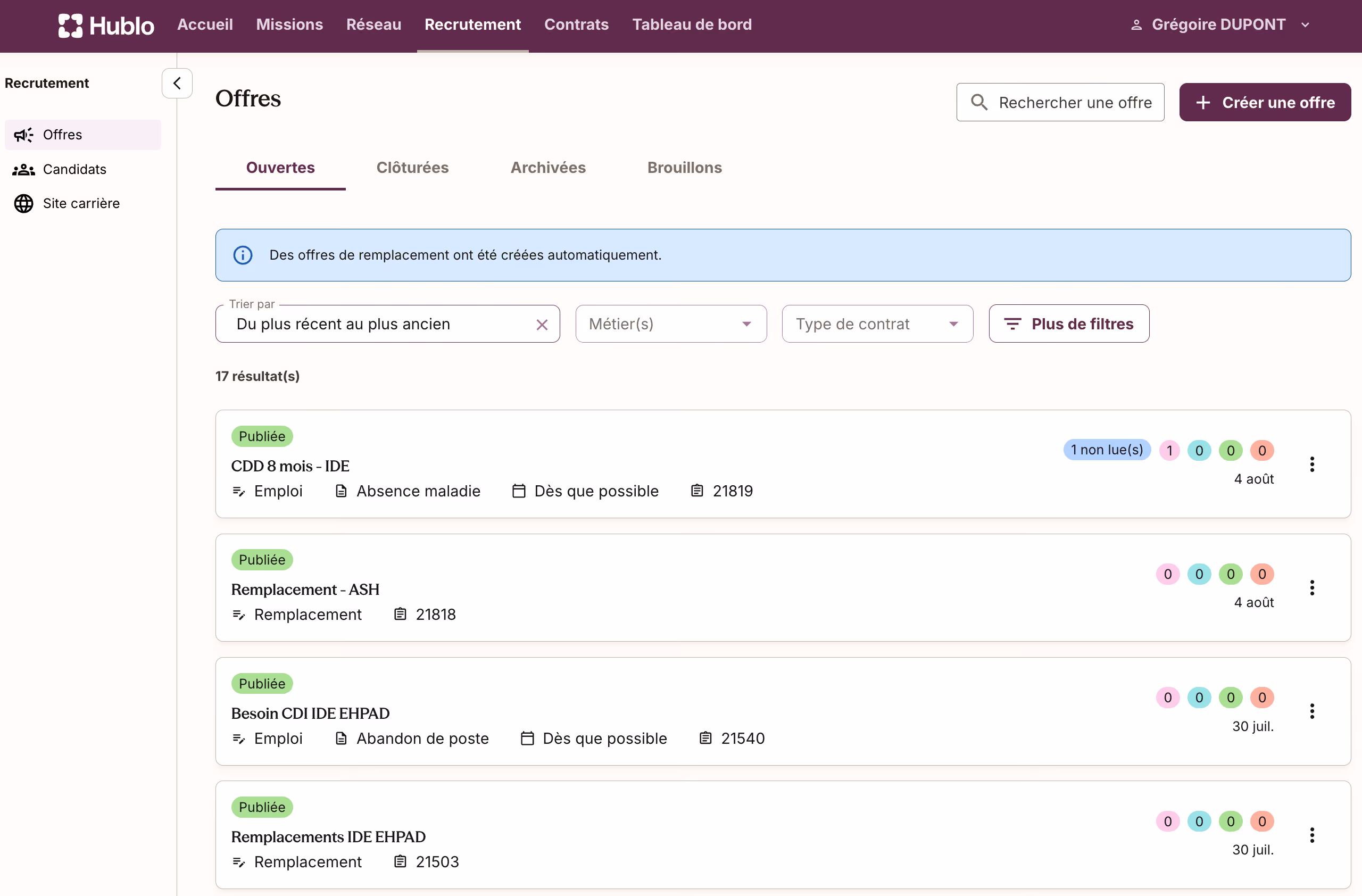Click pink counter on Remplacement - ASH offer
The height and width of the screenshot is (896, 1362).
coord(1167,575)
